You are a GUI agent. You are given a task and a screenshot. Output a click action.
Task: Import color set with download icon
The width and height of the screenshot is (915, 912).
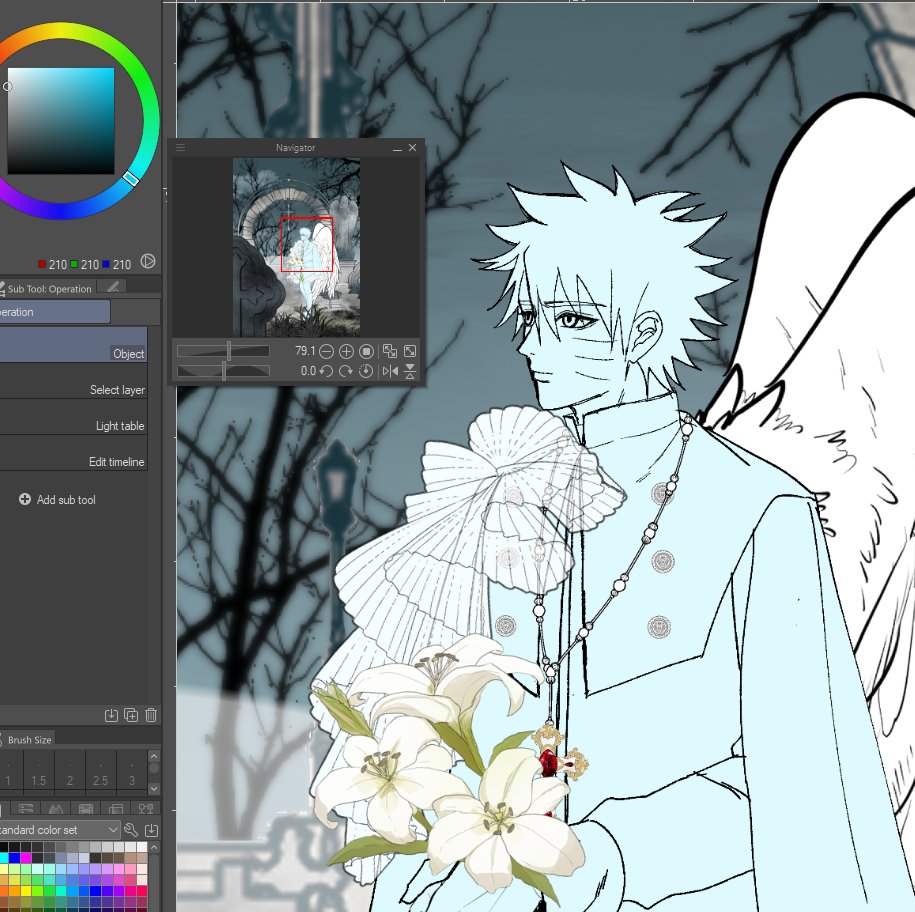pos(151,830)
